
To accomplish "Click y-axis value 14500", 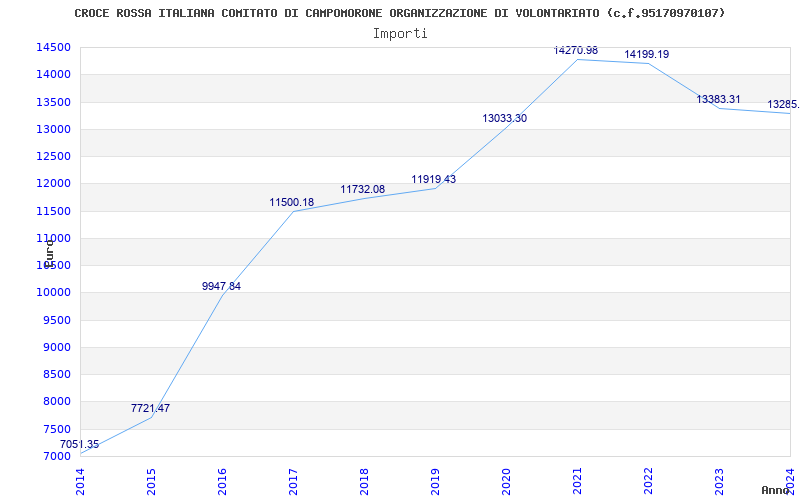I will click(x=53, y=47).
